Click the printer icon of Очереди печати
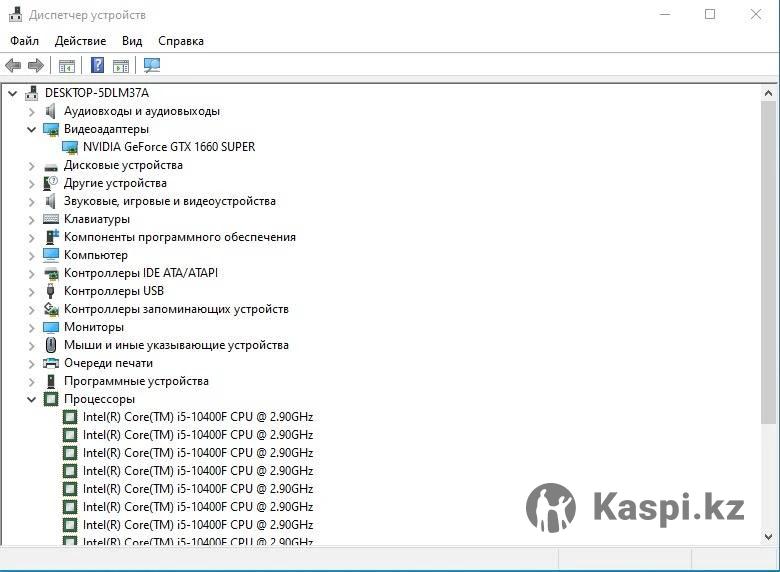The height and width of the screenshot is (572, 780). [x=51, y=363]
